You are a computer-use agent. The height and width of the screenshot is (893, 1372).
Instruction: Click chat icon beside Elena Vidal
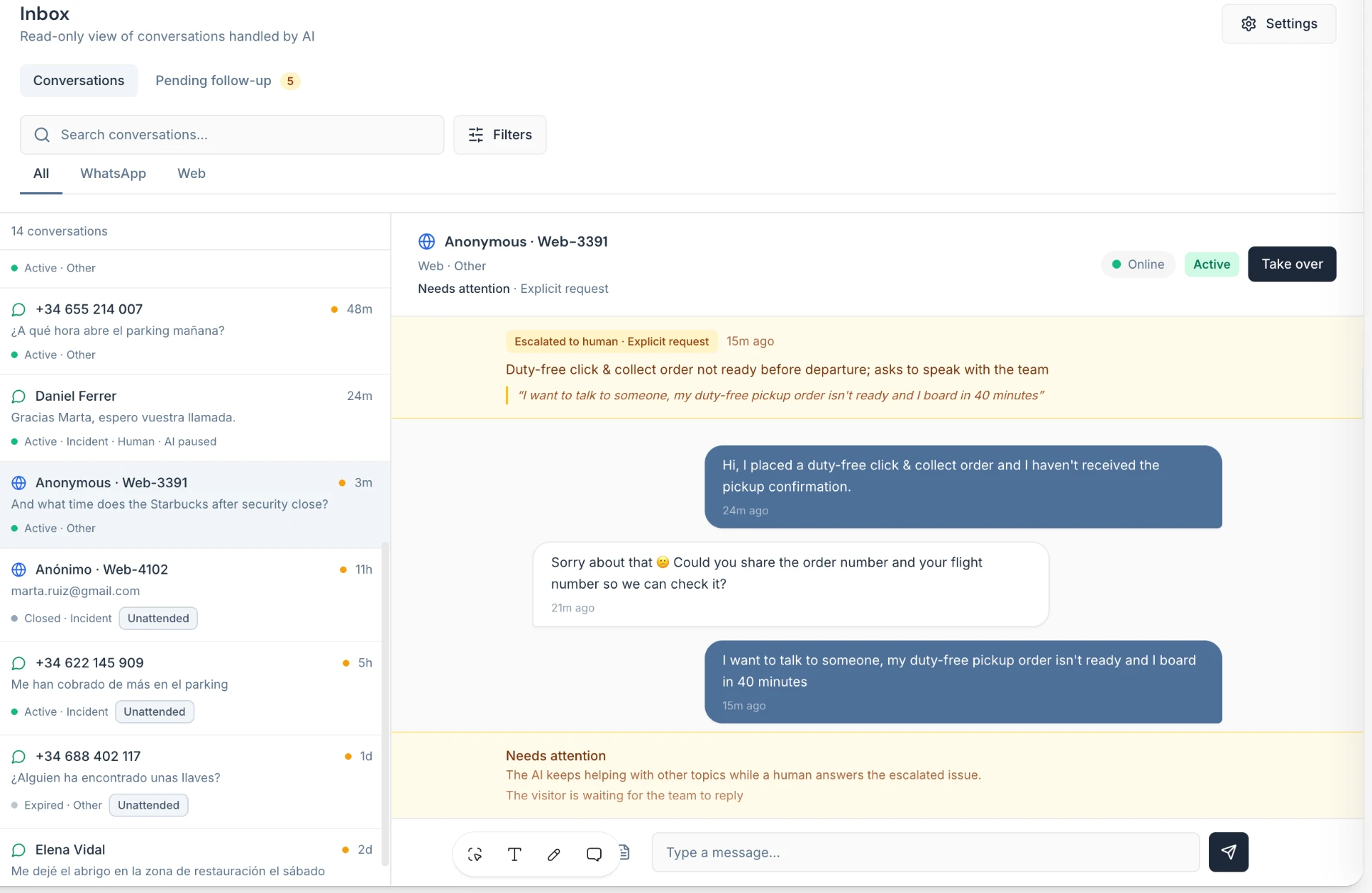point(19,850)
